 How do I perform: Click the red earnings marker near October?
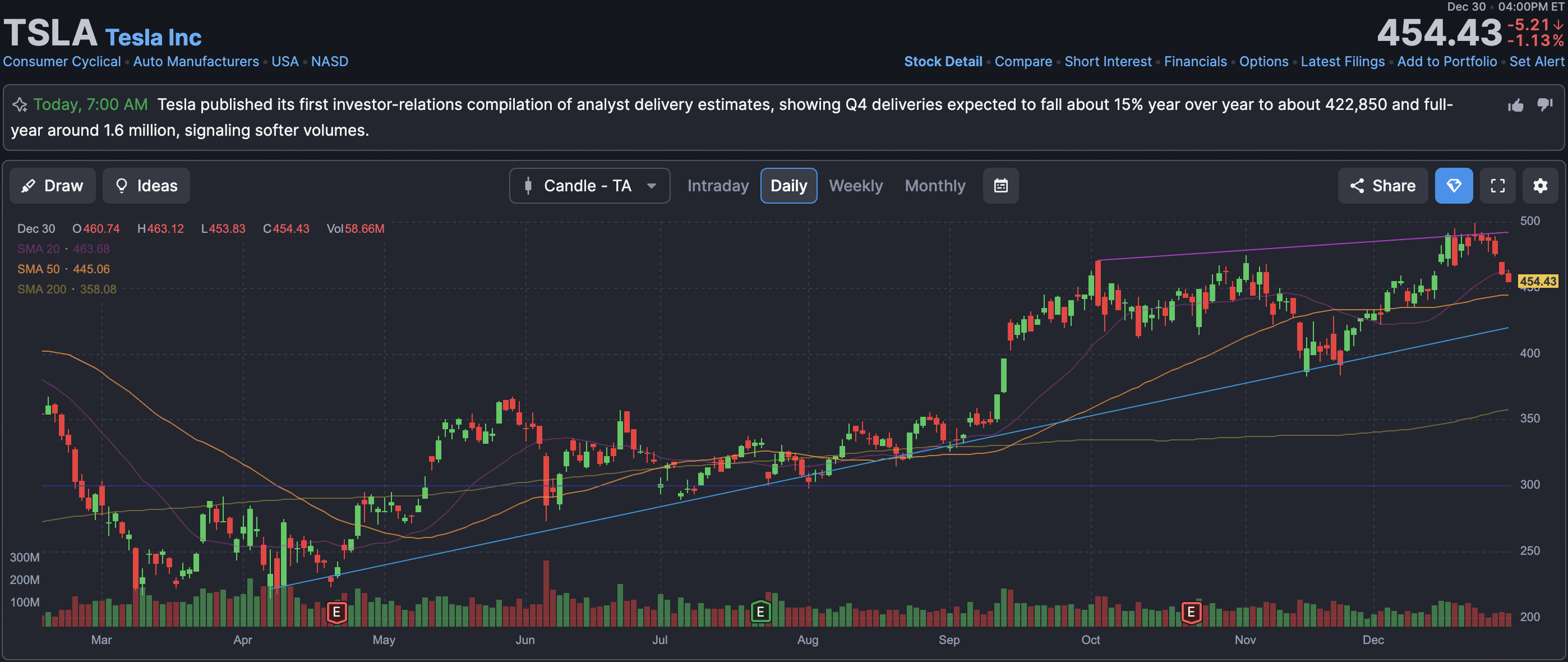pyautogui.click(x=1191, y=612)
